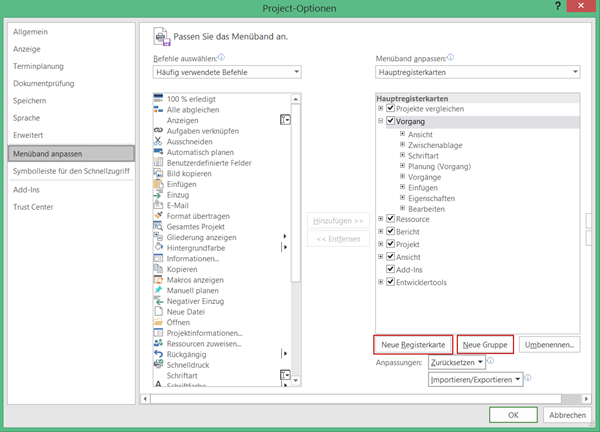
Task: Open the Hauptregisterkarten dropdown
Action: pos(478,72)
